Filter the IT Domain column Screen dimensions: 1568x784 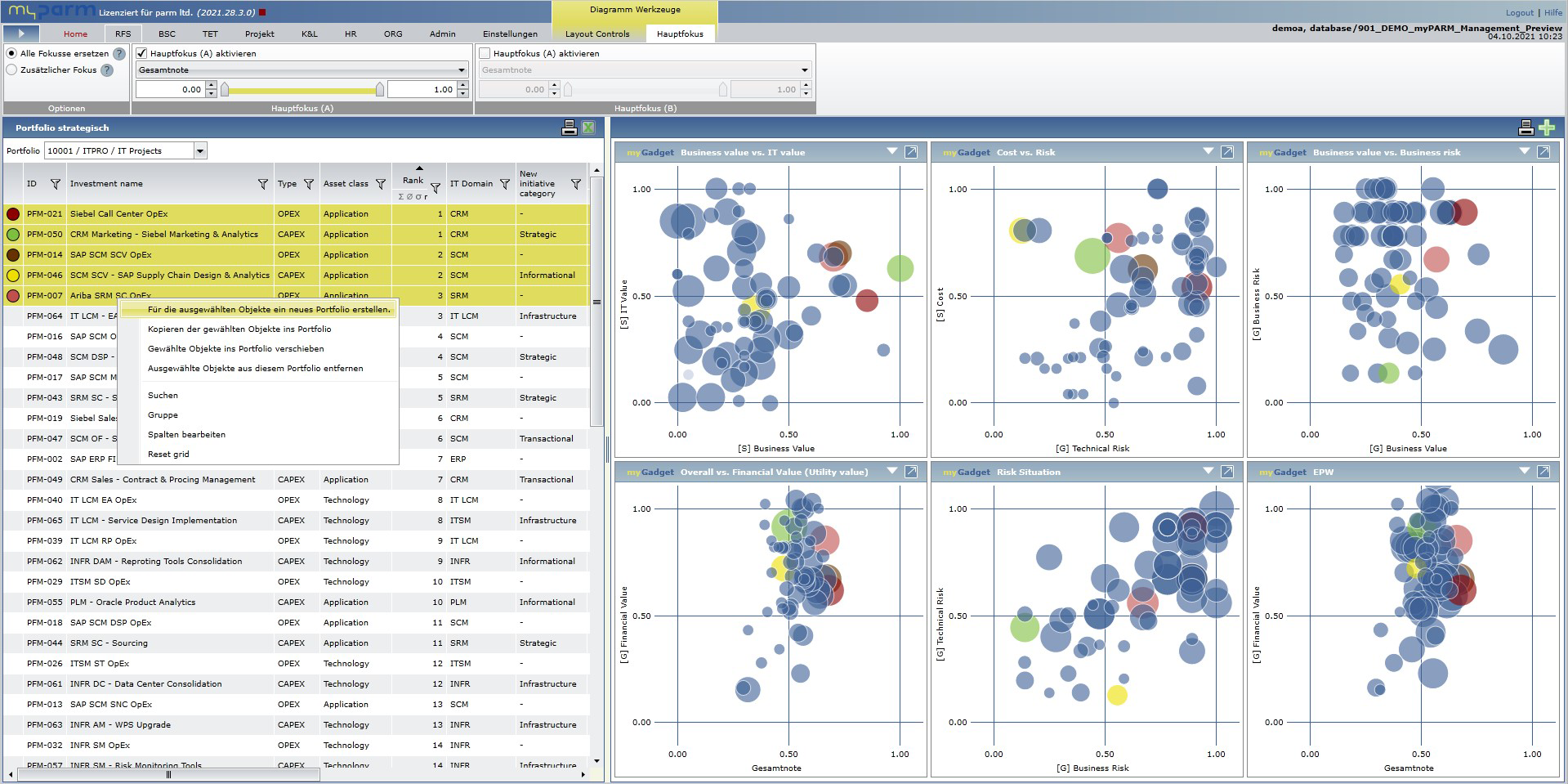coord(505,184)
